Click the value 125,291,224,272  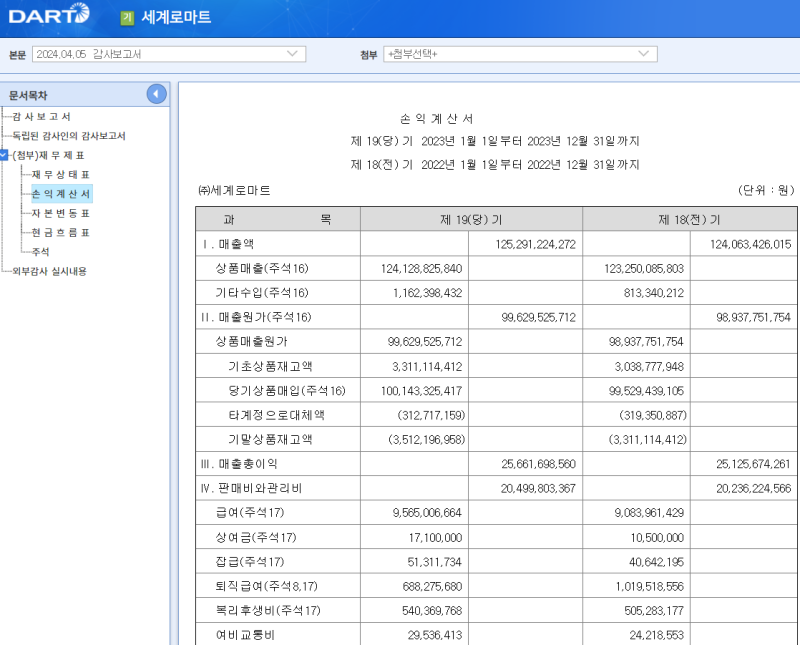coord(535,244)
